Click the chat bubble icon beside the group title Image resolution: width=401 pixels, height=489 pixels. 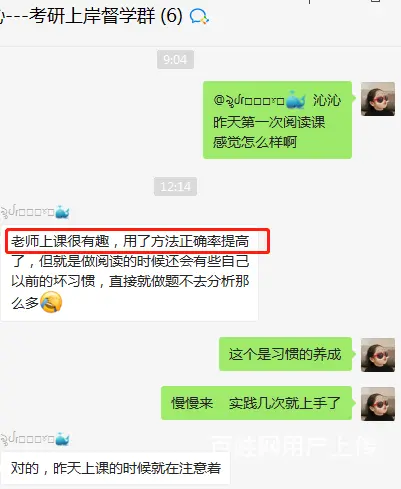(x=199, y=16)
